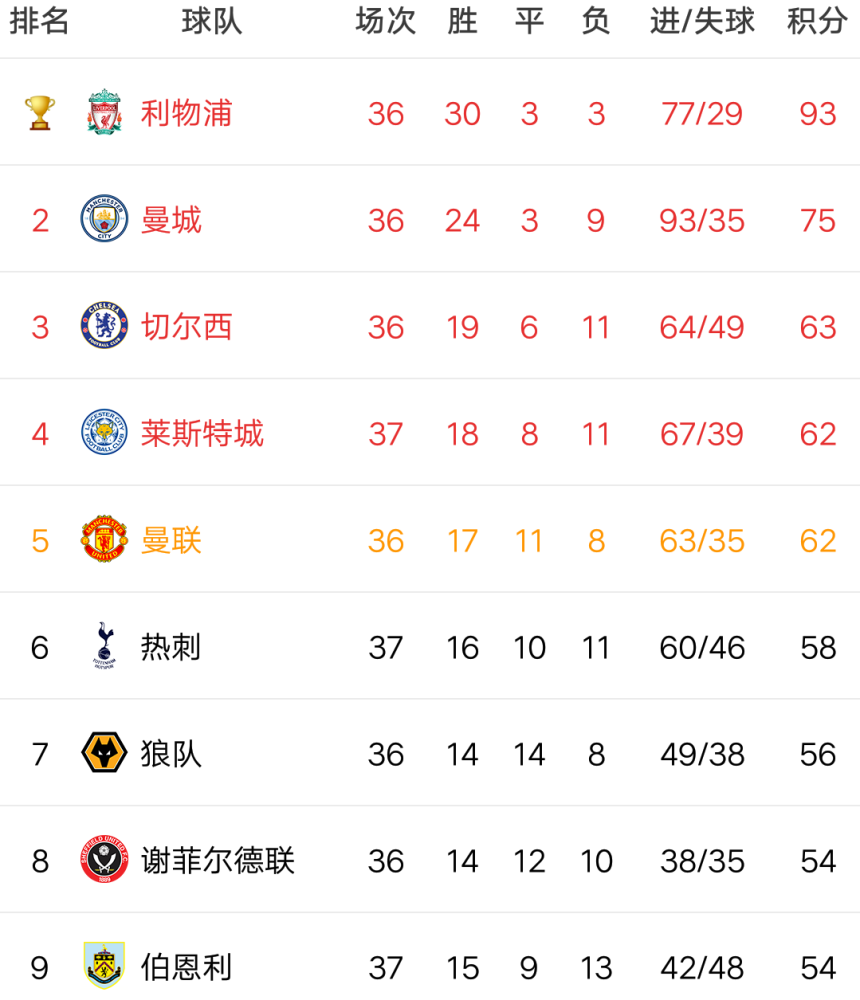Screen dimensions: 860x1000
Task: Click the gold trophy icon
Action: pyautogui.click(x=40, y=112)
